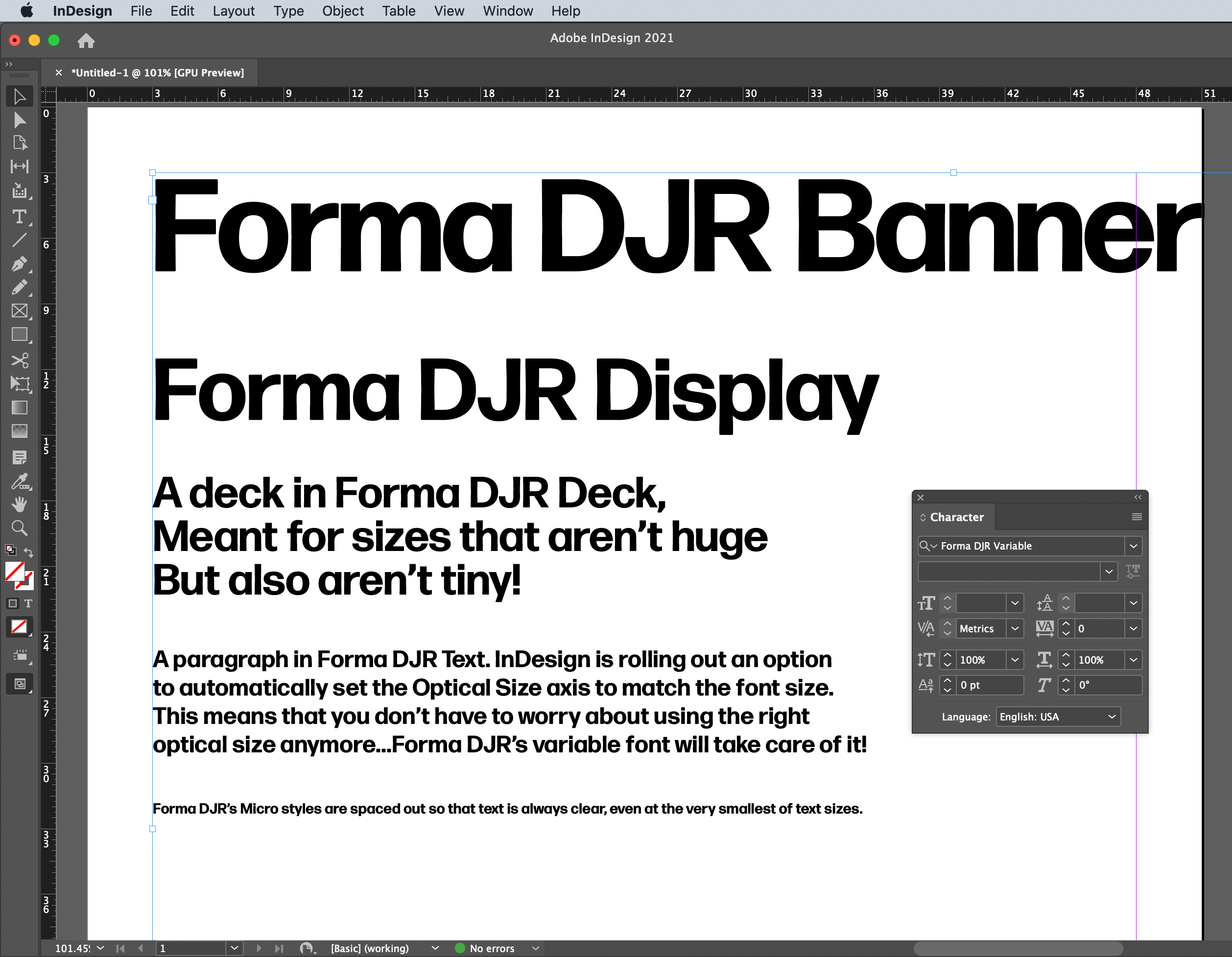Select the Selection tool arrow
This screenshot has width=1232, height=957.
click(20, 96)
